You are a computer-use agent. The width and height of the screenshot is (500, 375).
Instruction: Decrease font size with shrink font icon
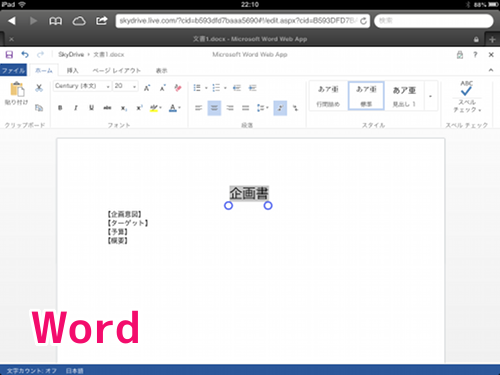[162, 88]
